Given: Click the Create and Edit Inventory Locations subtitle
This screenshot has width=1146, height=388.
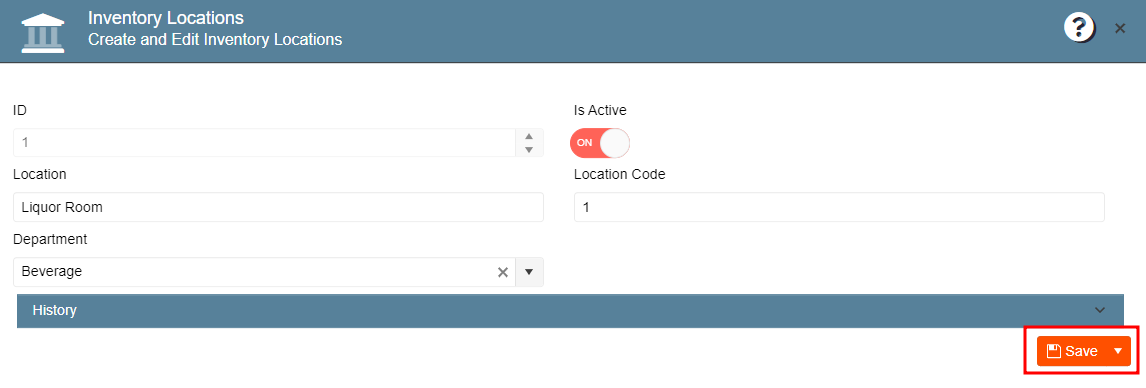Looking at the screenshot, I should (x=215, y=39).
